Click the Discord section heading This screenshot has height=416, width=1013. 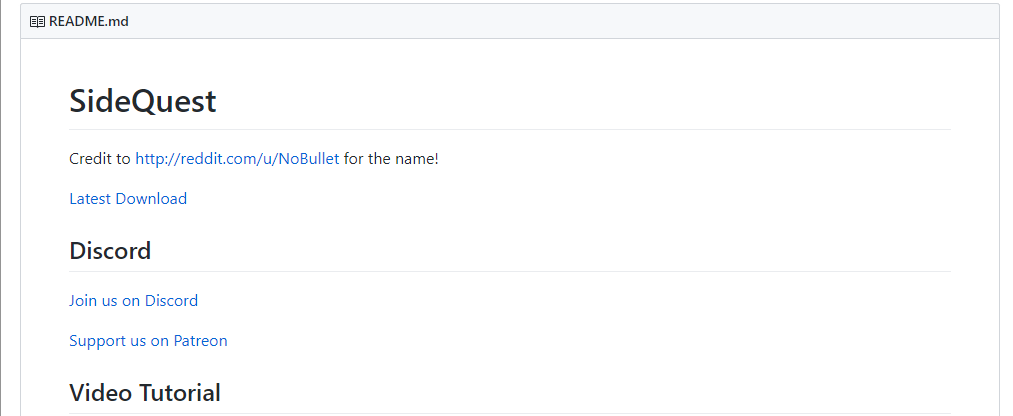(x=110, y=251)
